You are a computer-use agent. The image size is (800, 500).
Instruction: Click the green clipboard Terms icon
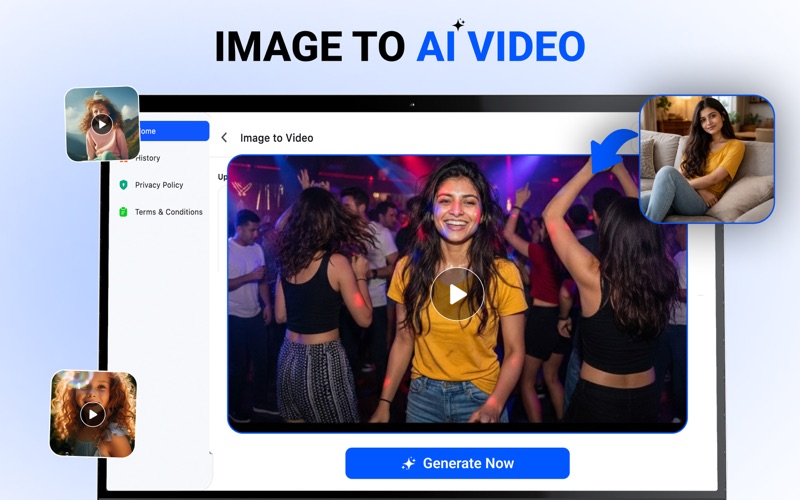[123, 212]
